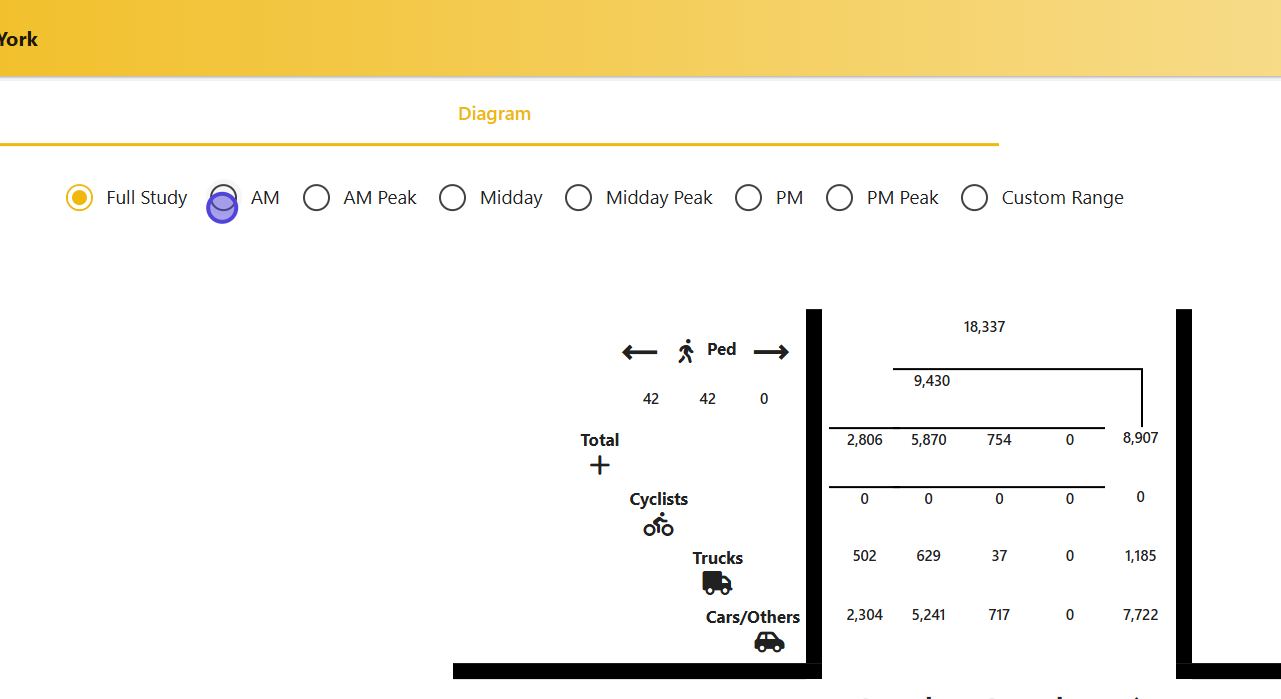Switch to the Diagram tab
The image size is (1281, 699).
494,114
